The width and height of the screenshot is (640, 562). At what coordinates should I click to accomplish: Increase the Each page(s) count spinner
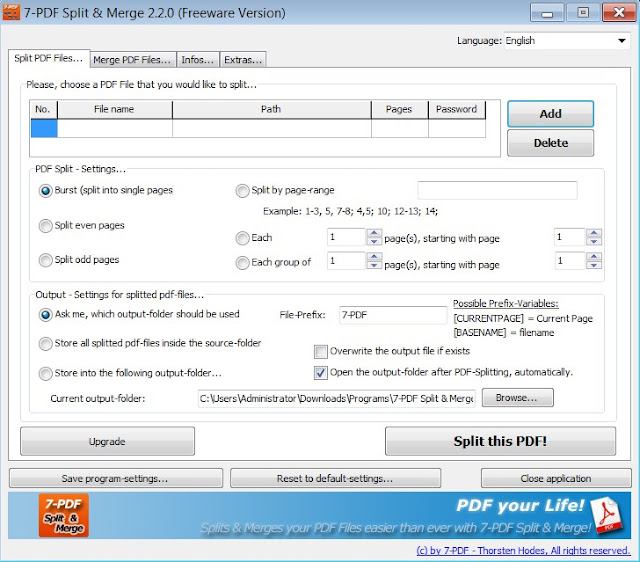[374, 233]
